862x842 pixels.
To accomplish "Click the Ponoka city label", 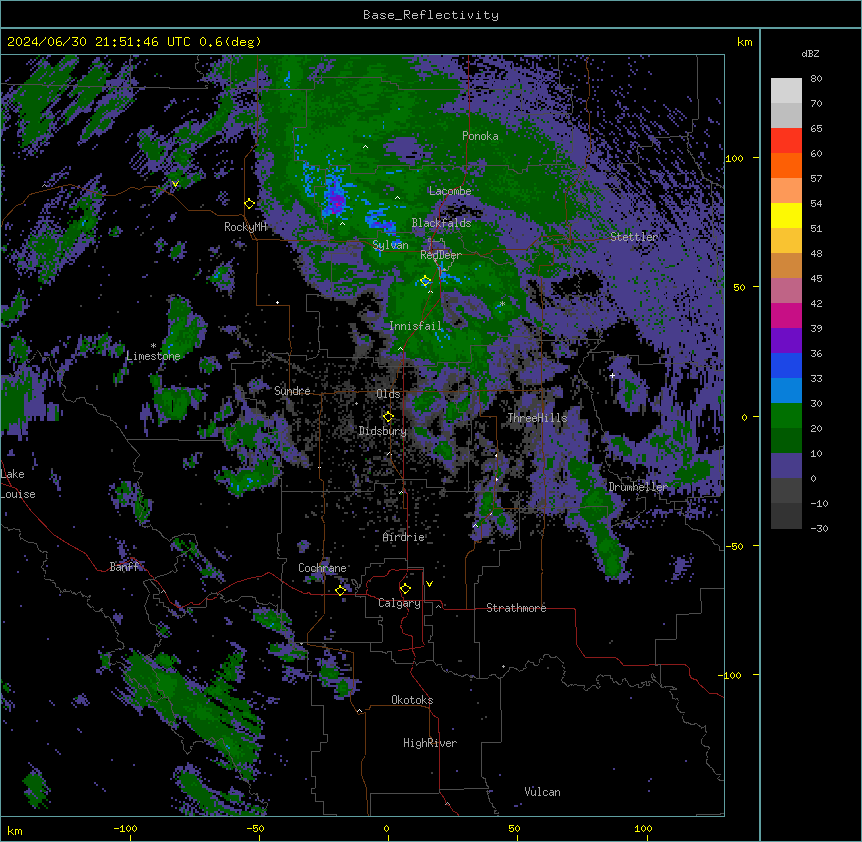I will 480,136.
